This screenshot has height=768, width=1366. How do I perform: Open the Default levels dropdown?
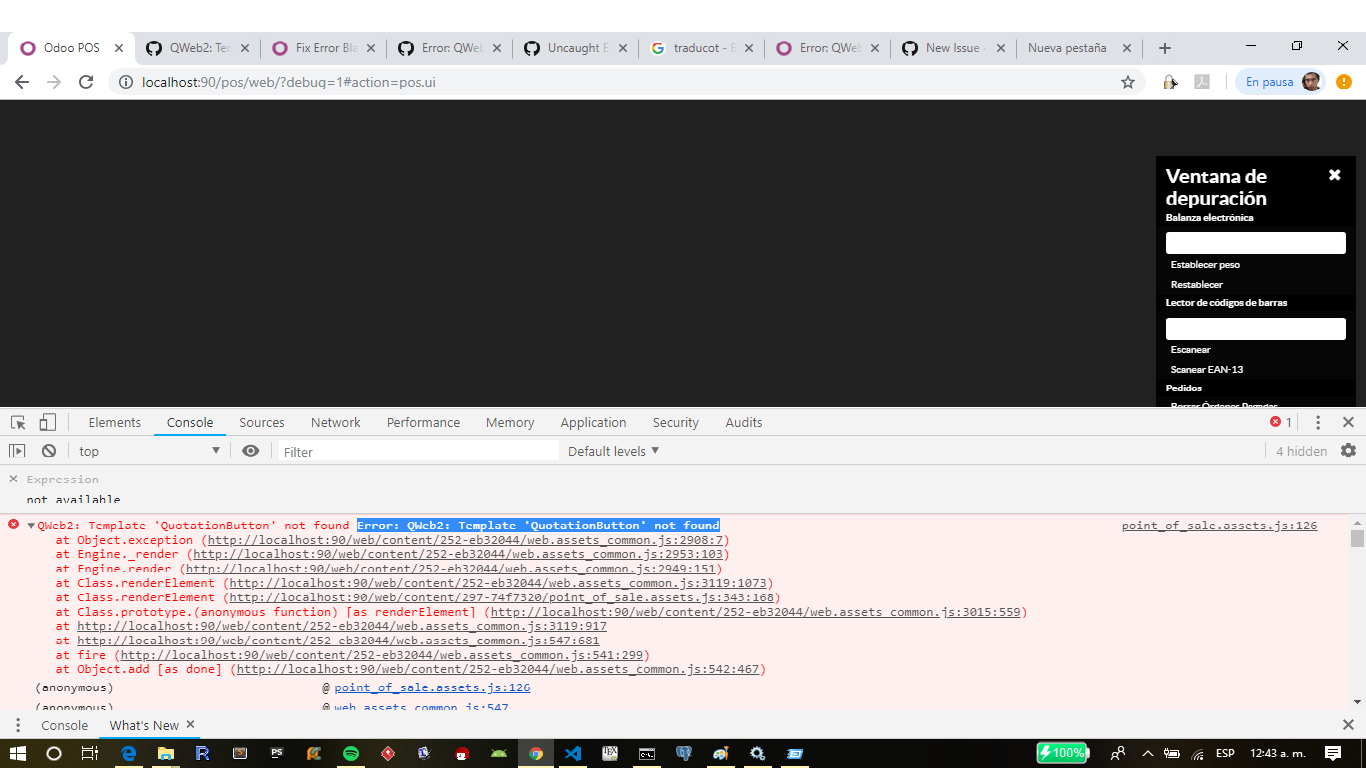coord(612,451)
